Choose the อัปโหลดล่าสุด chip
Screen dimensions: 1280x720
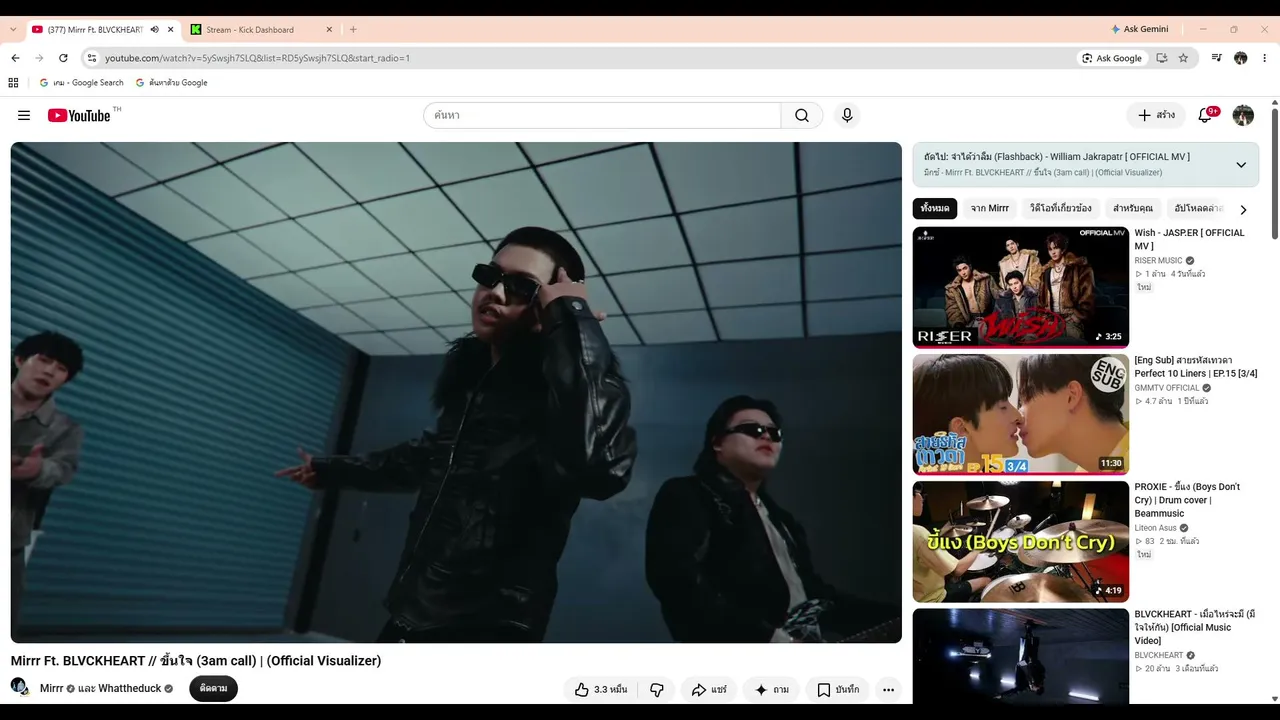(x=1198, y=208)
